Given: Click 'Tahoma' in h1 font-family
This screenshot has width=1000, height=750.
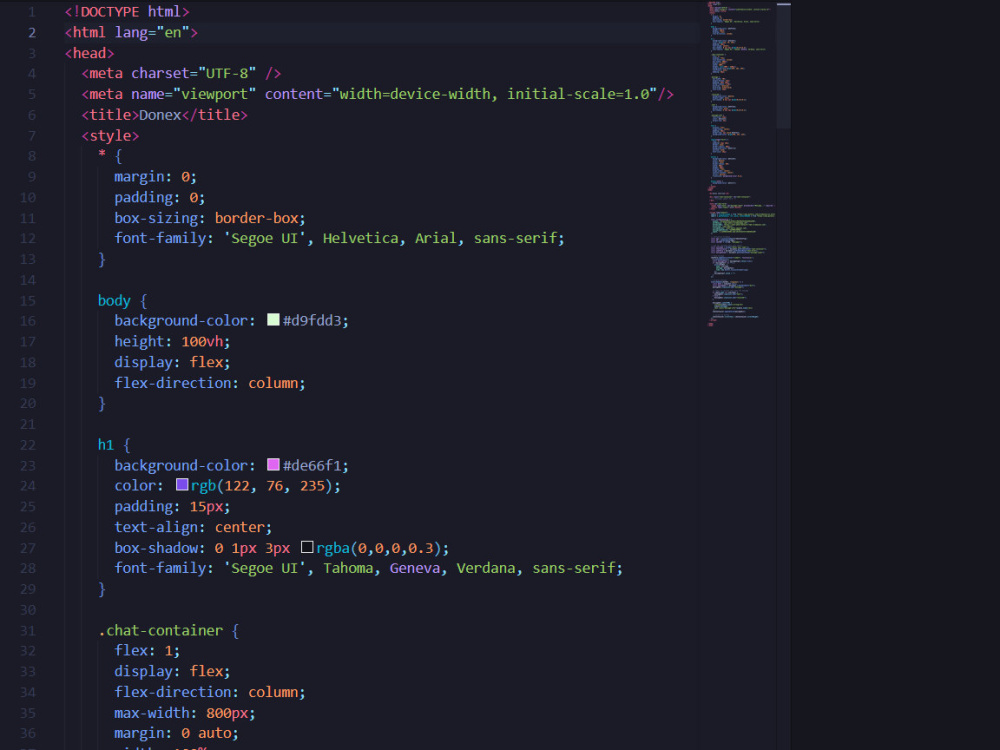Looking at the screenshot, I should [x=348, y=568].
